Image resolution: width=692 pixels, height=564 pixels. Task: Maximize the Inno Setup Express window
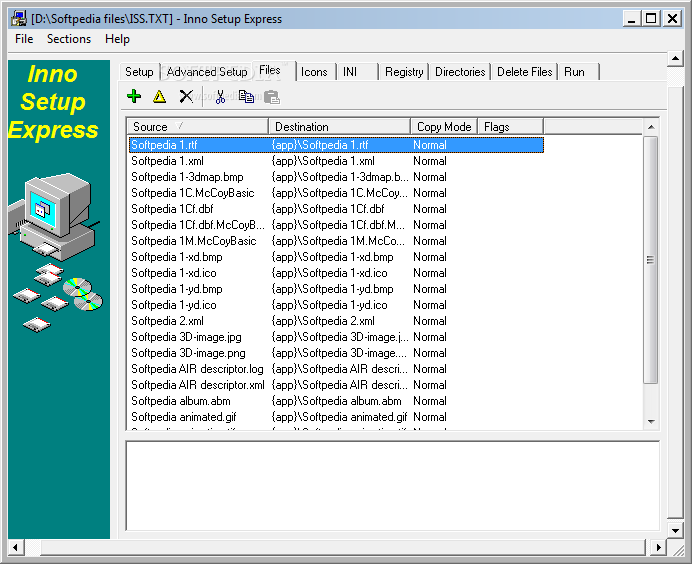pos(651,19)
